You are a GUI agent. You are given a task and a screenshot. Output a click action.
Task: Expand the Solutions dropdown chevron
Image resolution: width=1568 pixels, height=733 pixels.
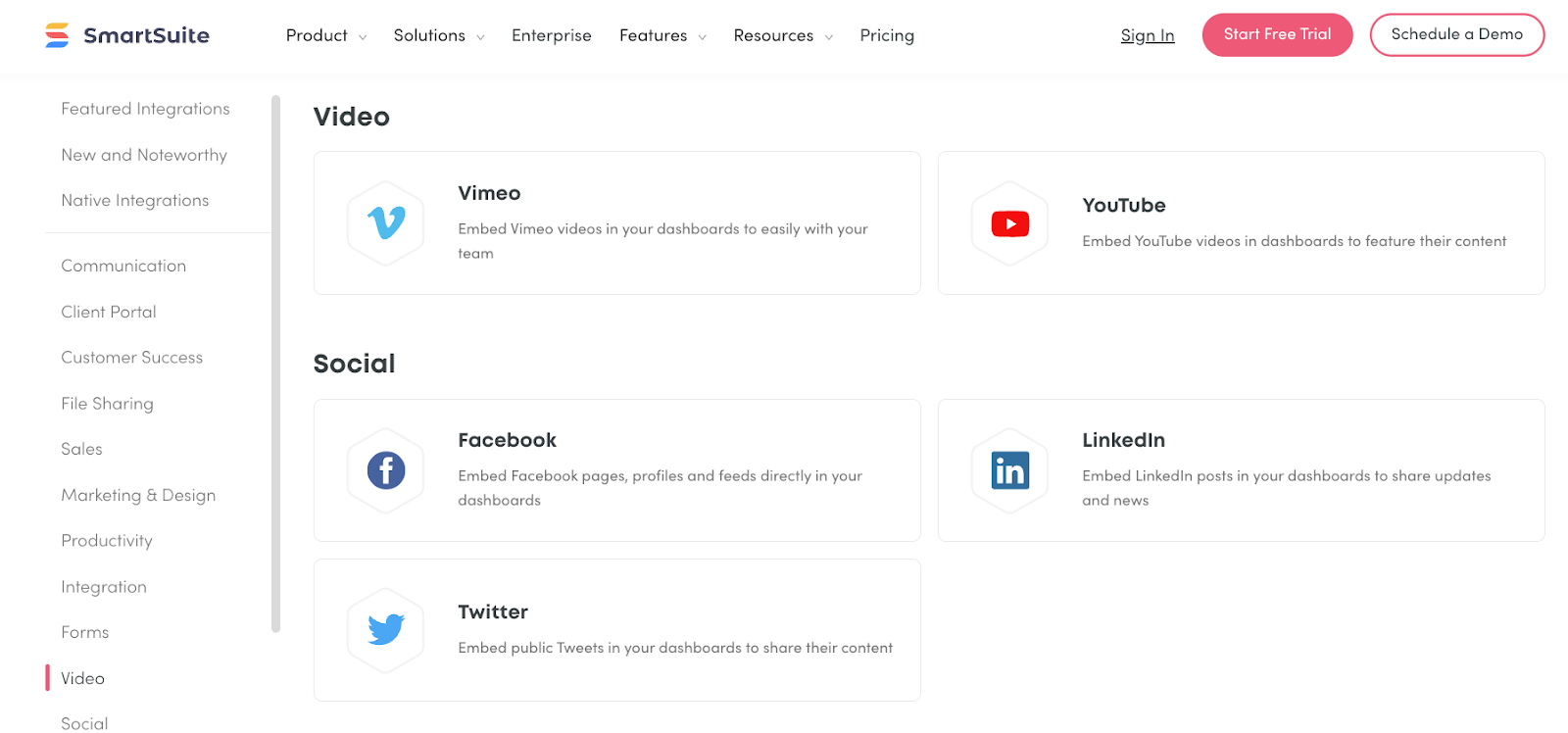click(x=480, y=37)
